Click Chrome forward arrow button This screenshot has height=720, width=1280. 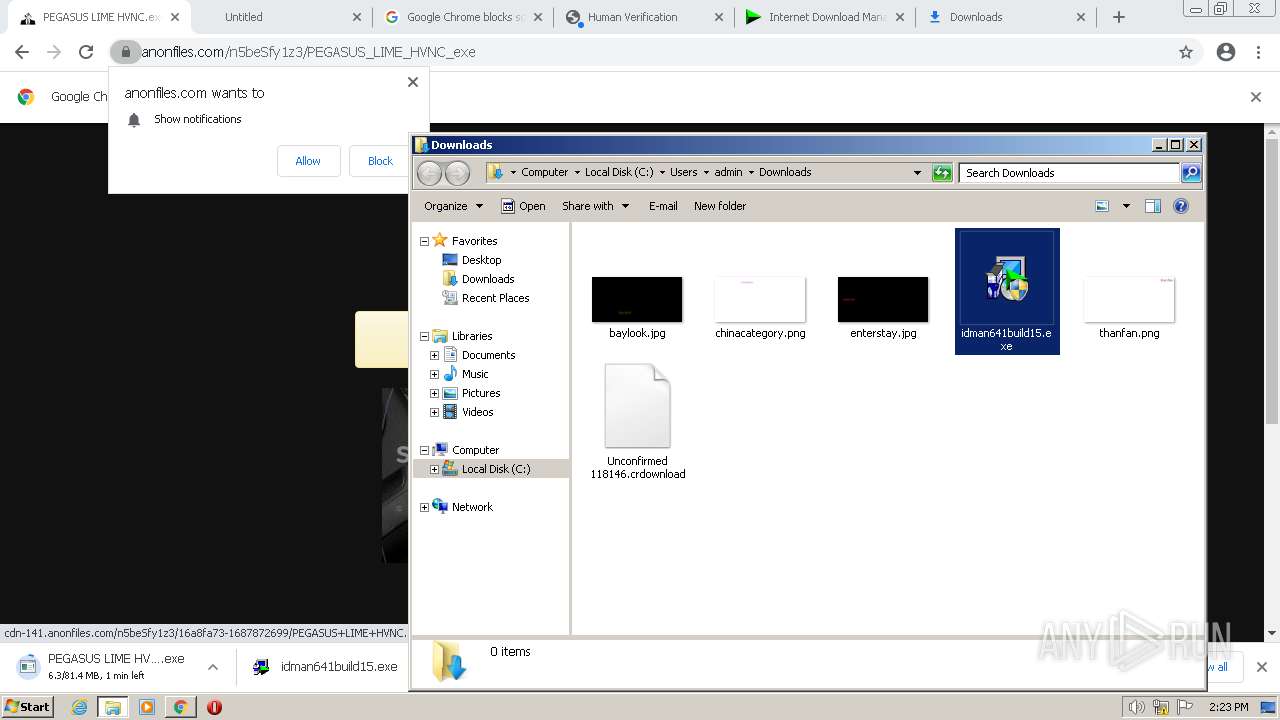pos(54,52)
